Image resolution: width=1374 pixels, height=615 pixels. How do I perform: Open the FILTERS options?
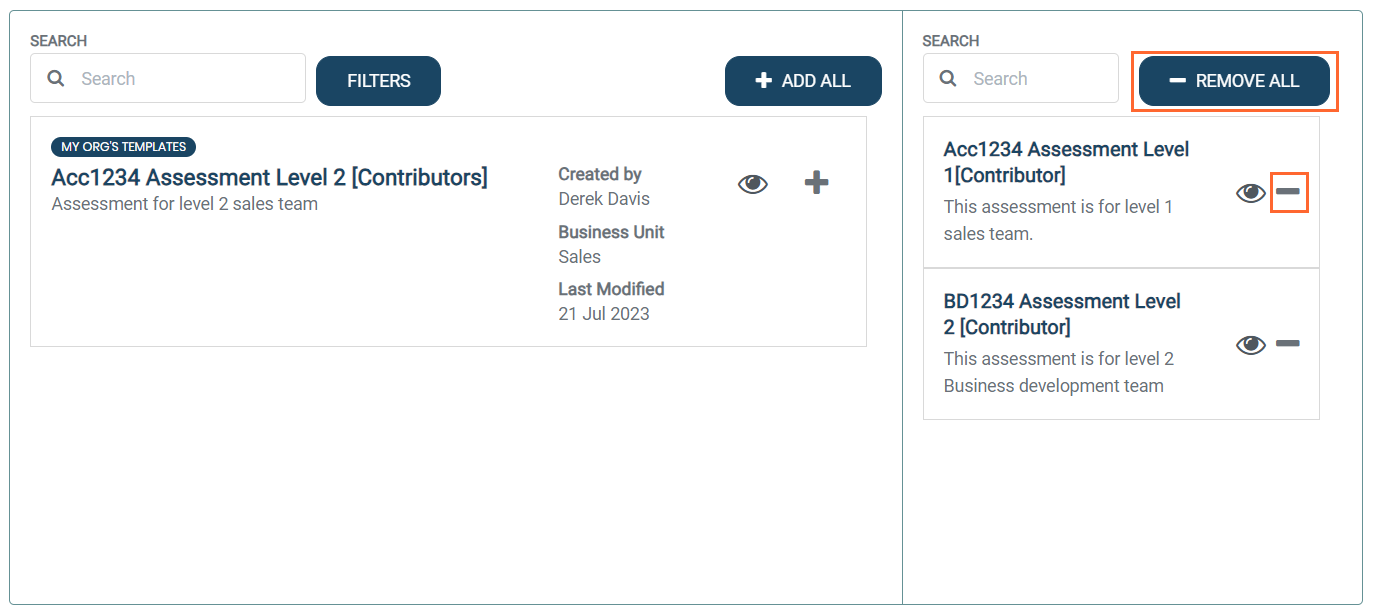point(378,81)
